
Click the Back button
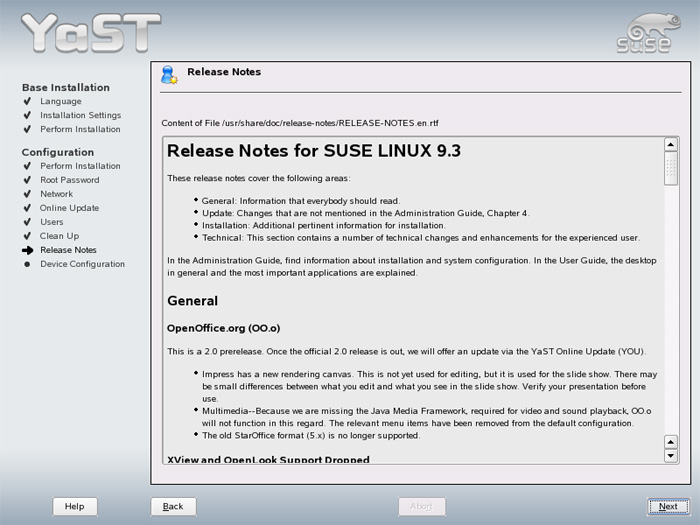click(x=173, y=506)
